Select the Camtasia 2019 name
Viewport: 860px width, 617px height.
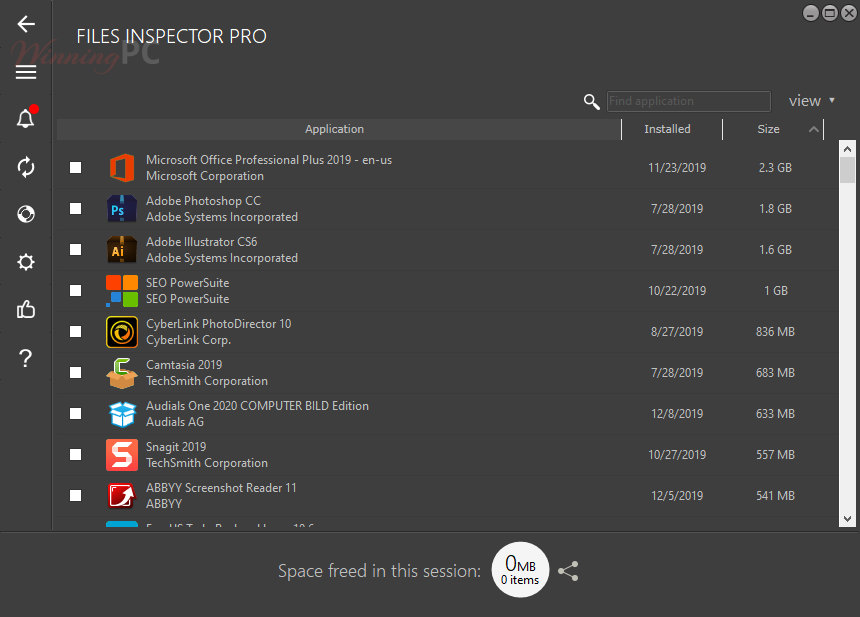pyautogui.click(x=184, y=365)
